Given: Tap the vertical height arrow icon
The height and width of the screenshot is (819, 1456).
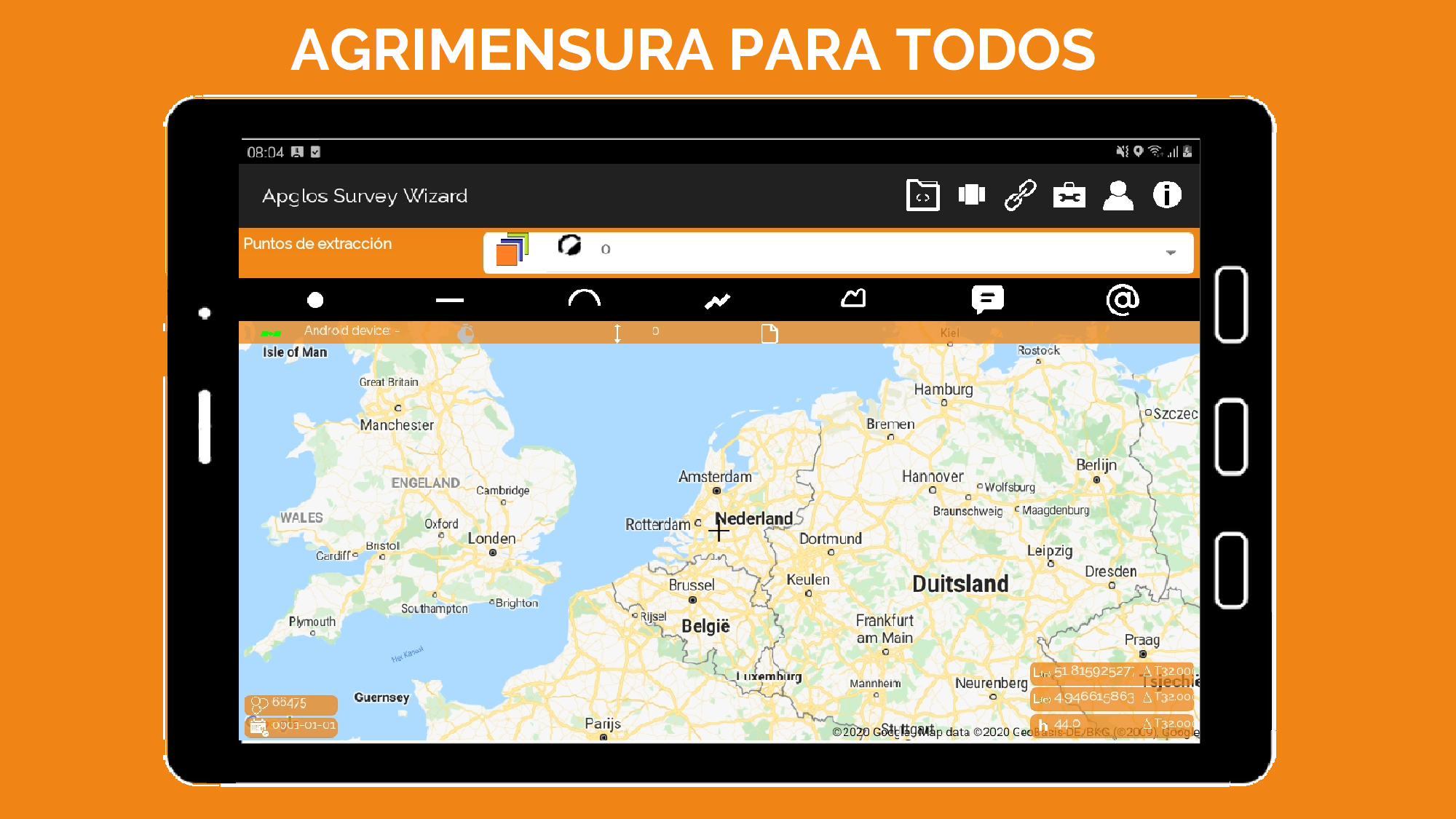Looking at the screenshot, I should (617, 333).
